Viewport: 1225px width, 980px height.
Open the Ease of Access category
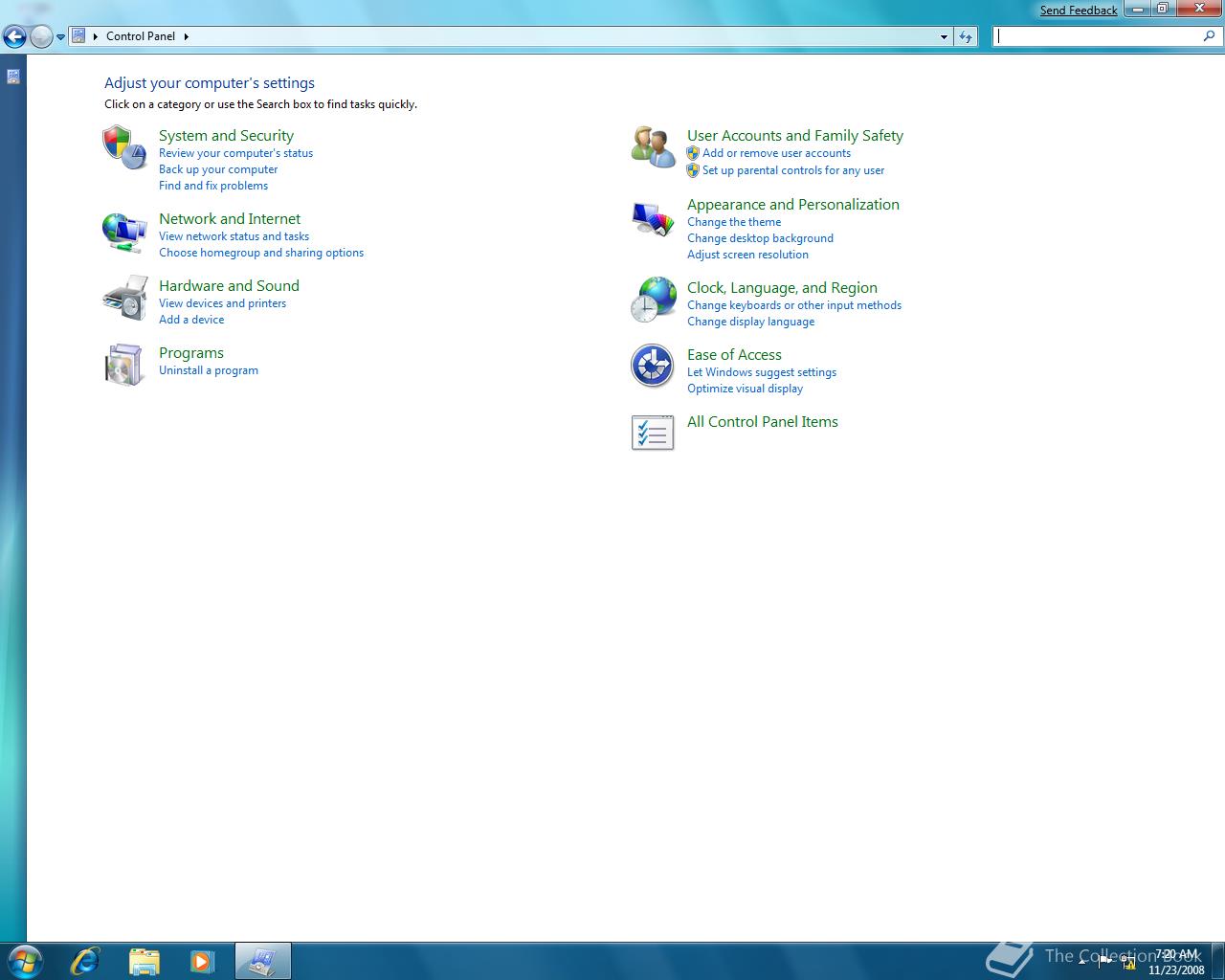(x=734, y=355)
